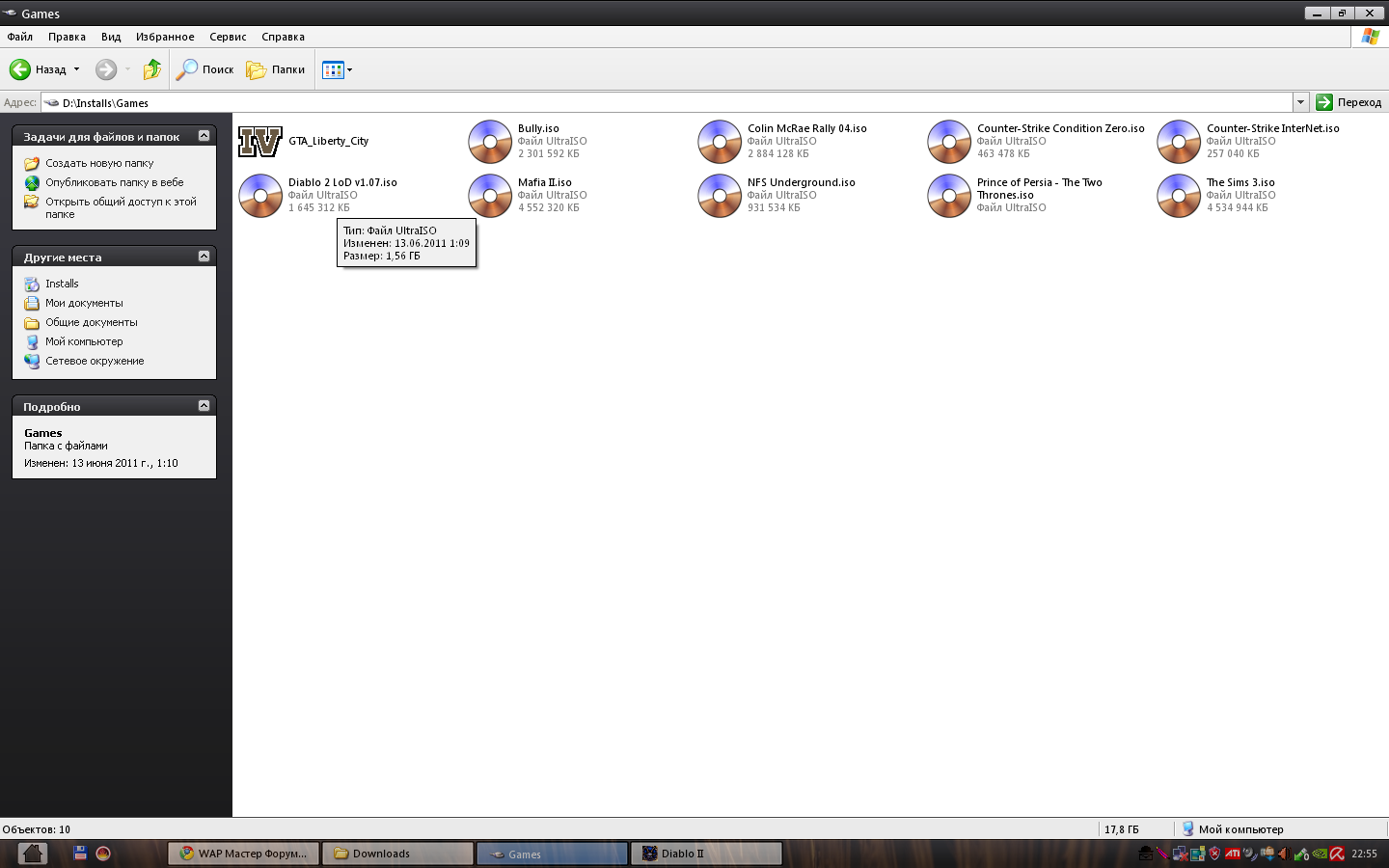The width and height of the screenshot is (1389, 868).
Task: Click the Up folder icon in toolbar
Action: 152,69
